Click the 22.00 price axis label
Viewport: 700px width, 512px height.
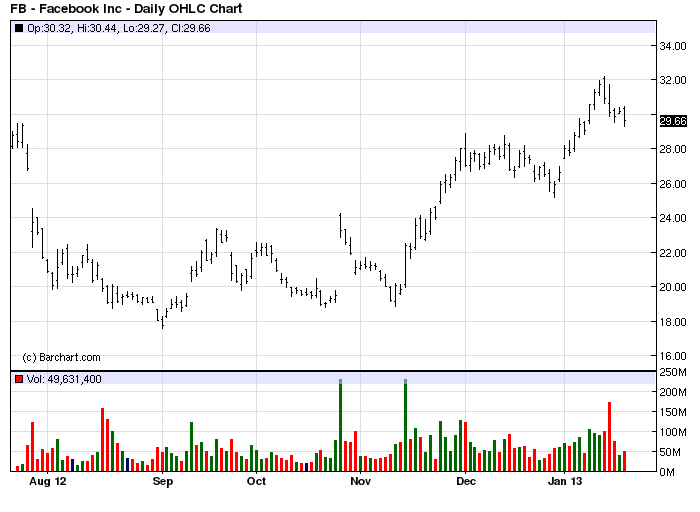point(673,253)
